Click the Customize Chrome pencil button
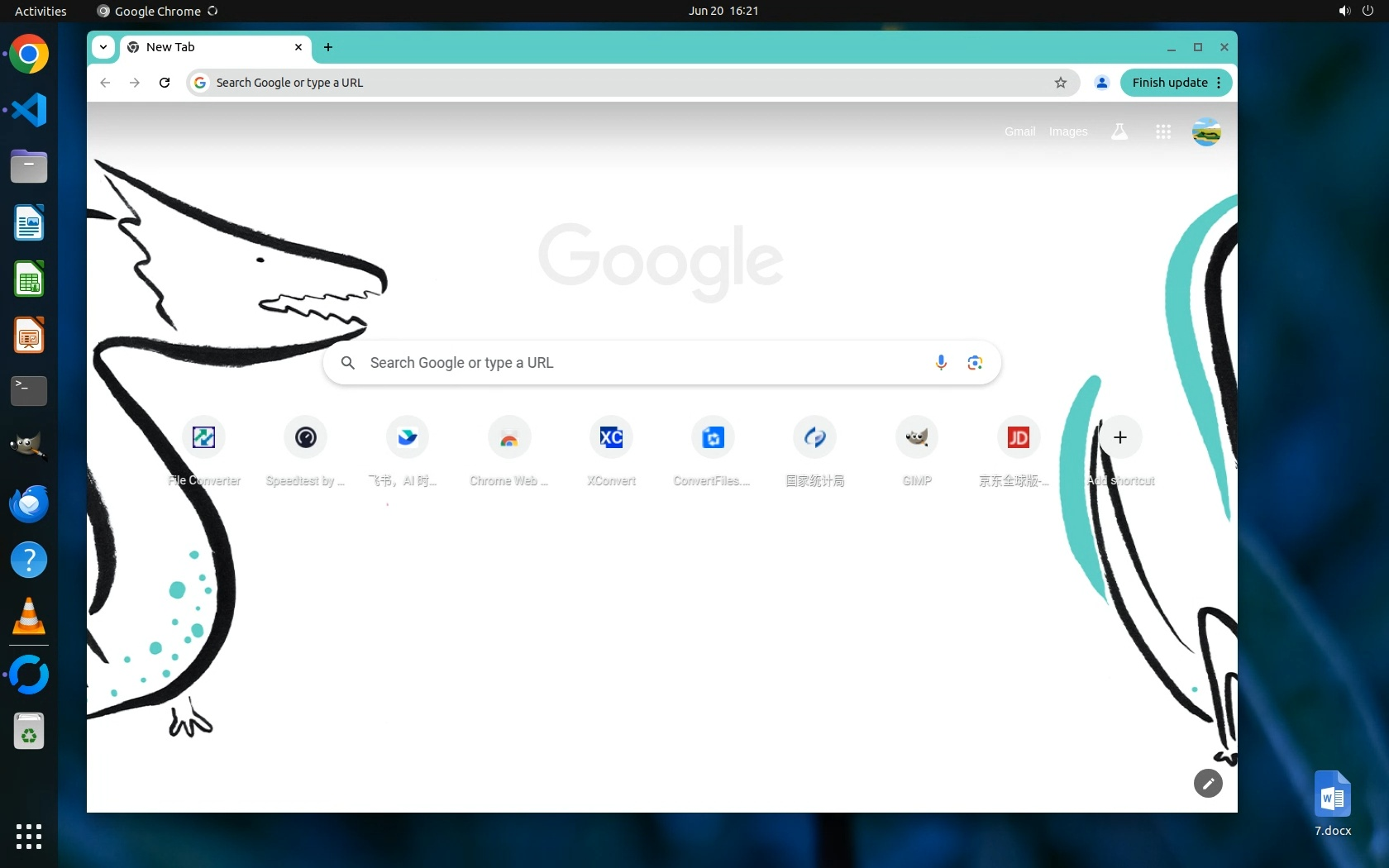 [1208, 783]
